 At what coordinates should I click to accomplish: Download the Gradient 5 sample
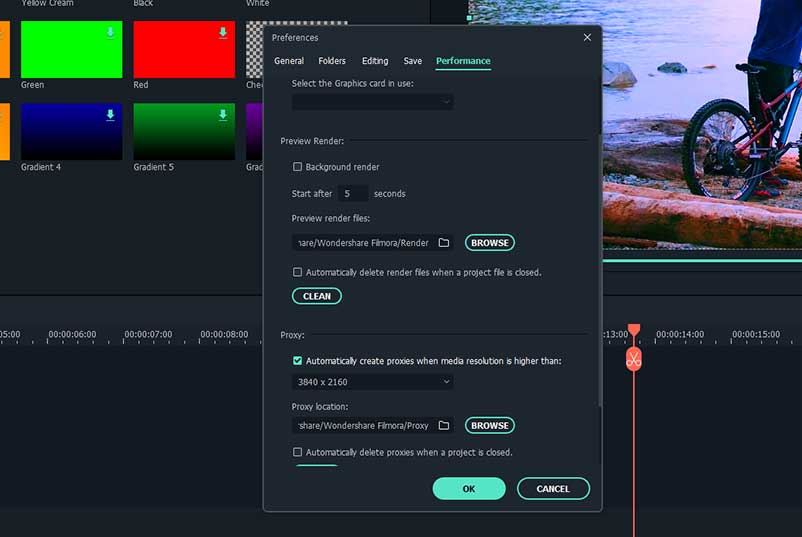[x=223, y=115]
